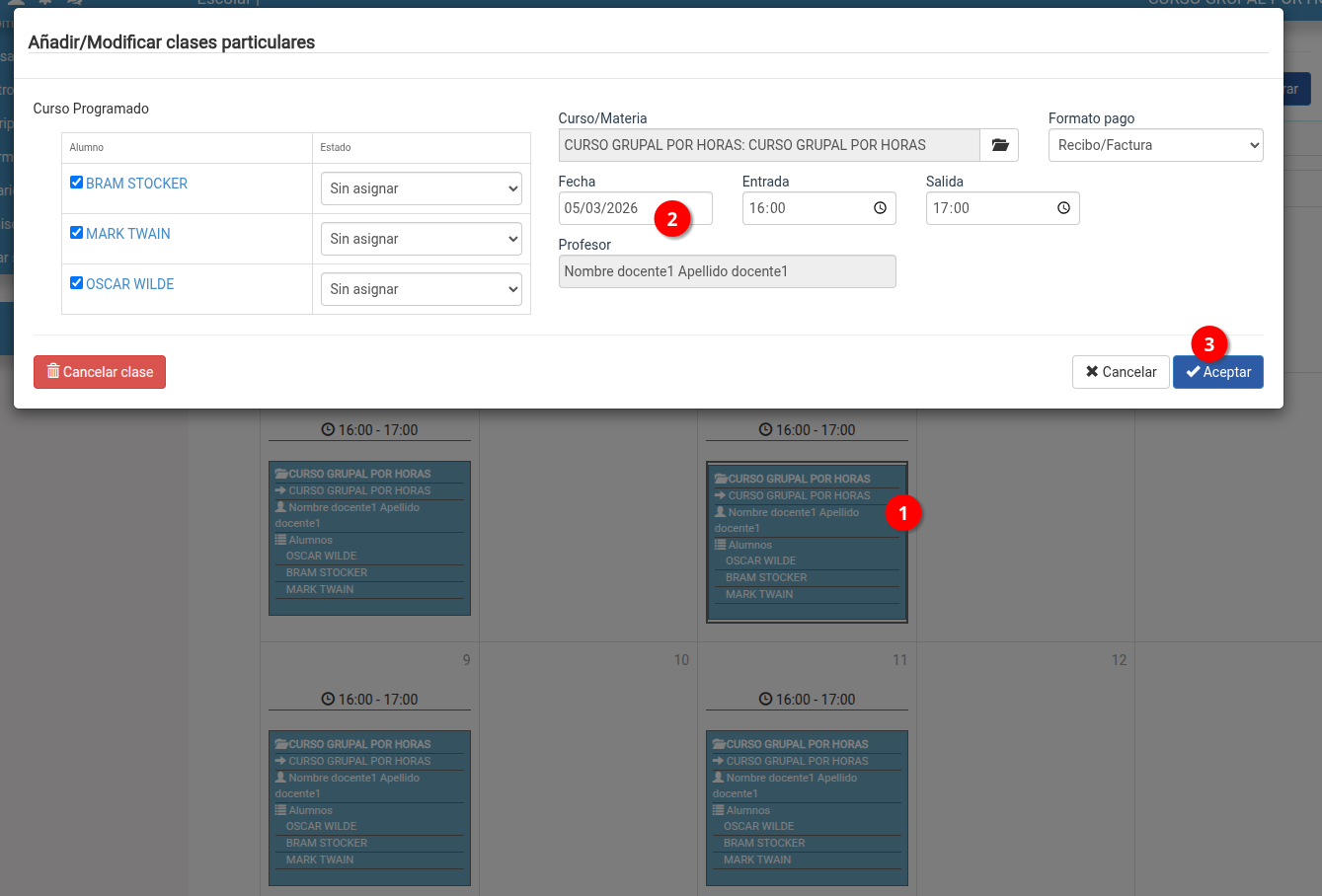Select the class block on day 9
Image resolution: width=1322 pixels, height=896 pixels.
(369, 807)
